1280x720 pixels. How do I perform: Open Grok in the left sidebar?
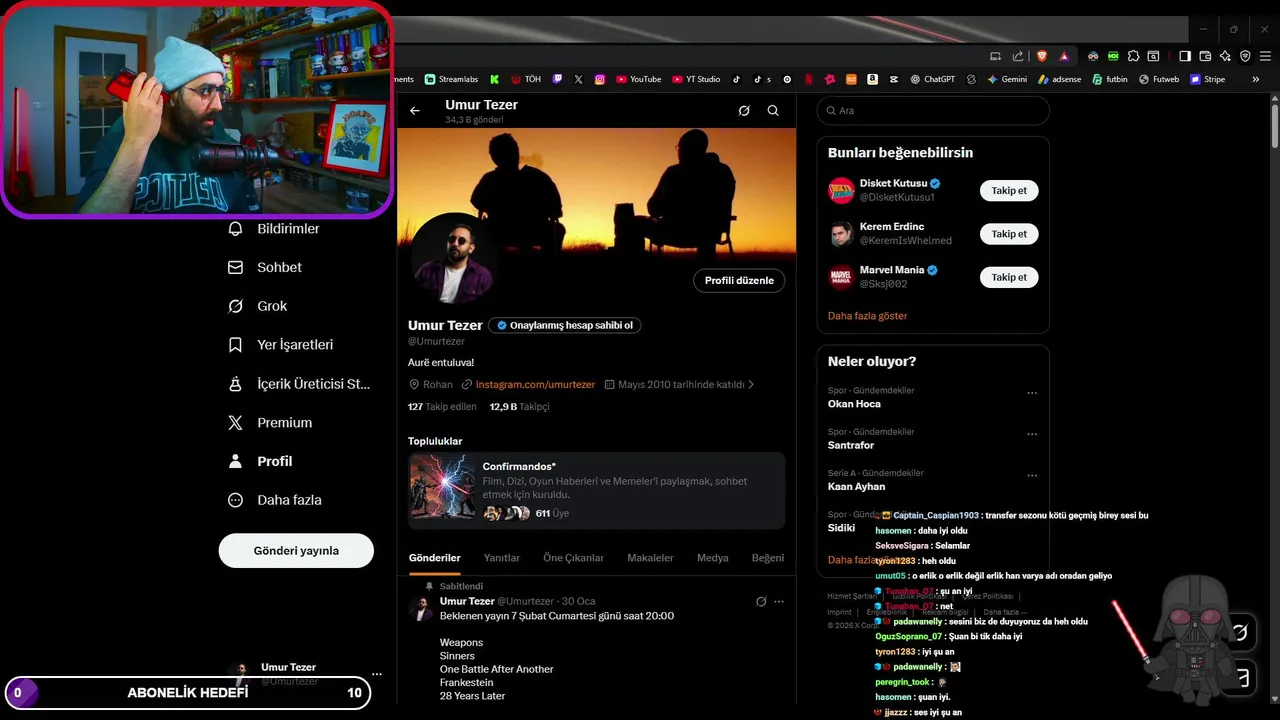click(x=258, y=306)
